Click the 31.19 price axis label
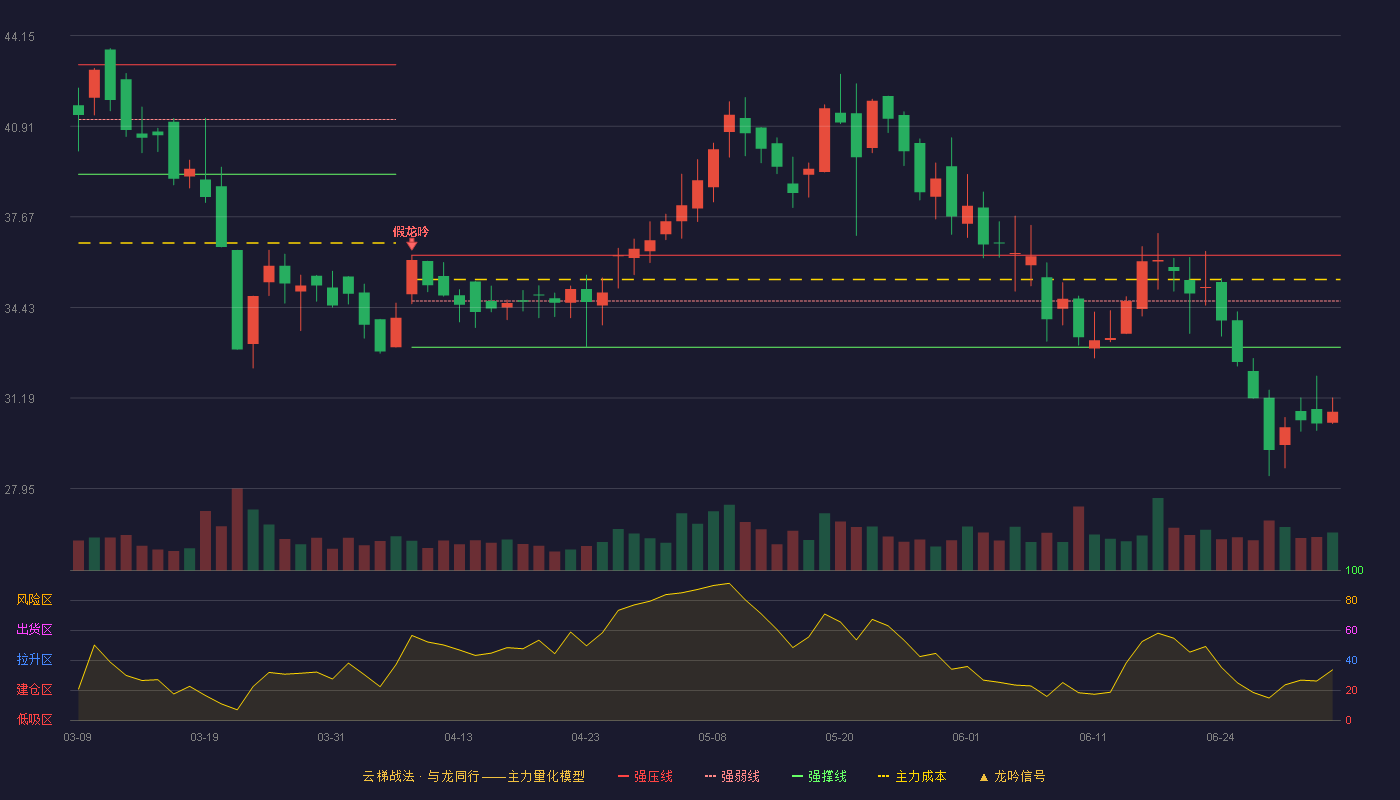The width and height of the screenshot is (1400, 800). (x=19, y=399)
